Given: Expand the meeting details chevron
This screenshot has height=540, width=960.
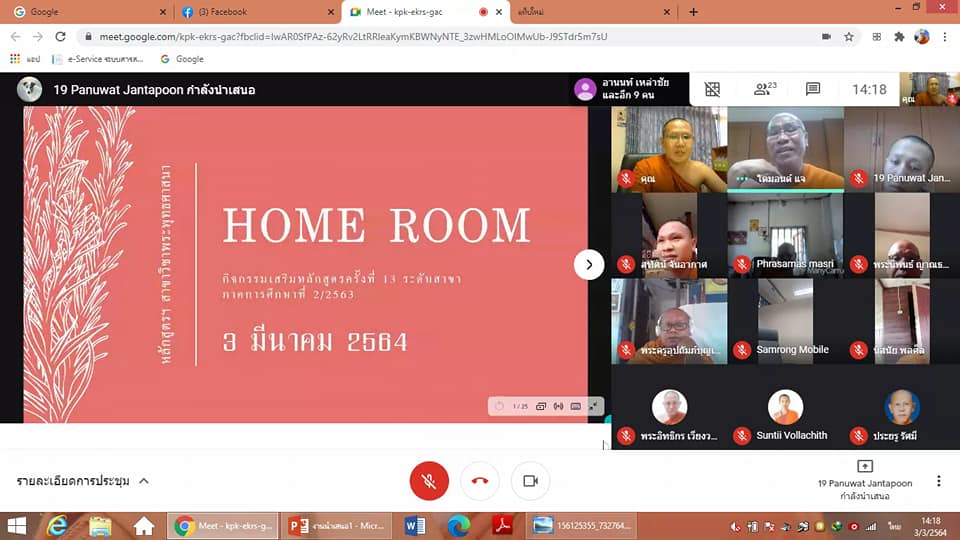Looking at the screenshot, I should pyautogui.click(x=144, y=481).
